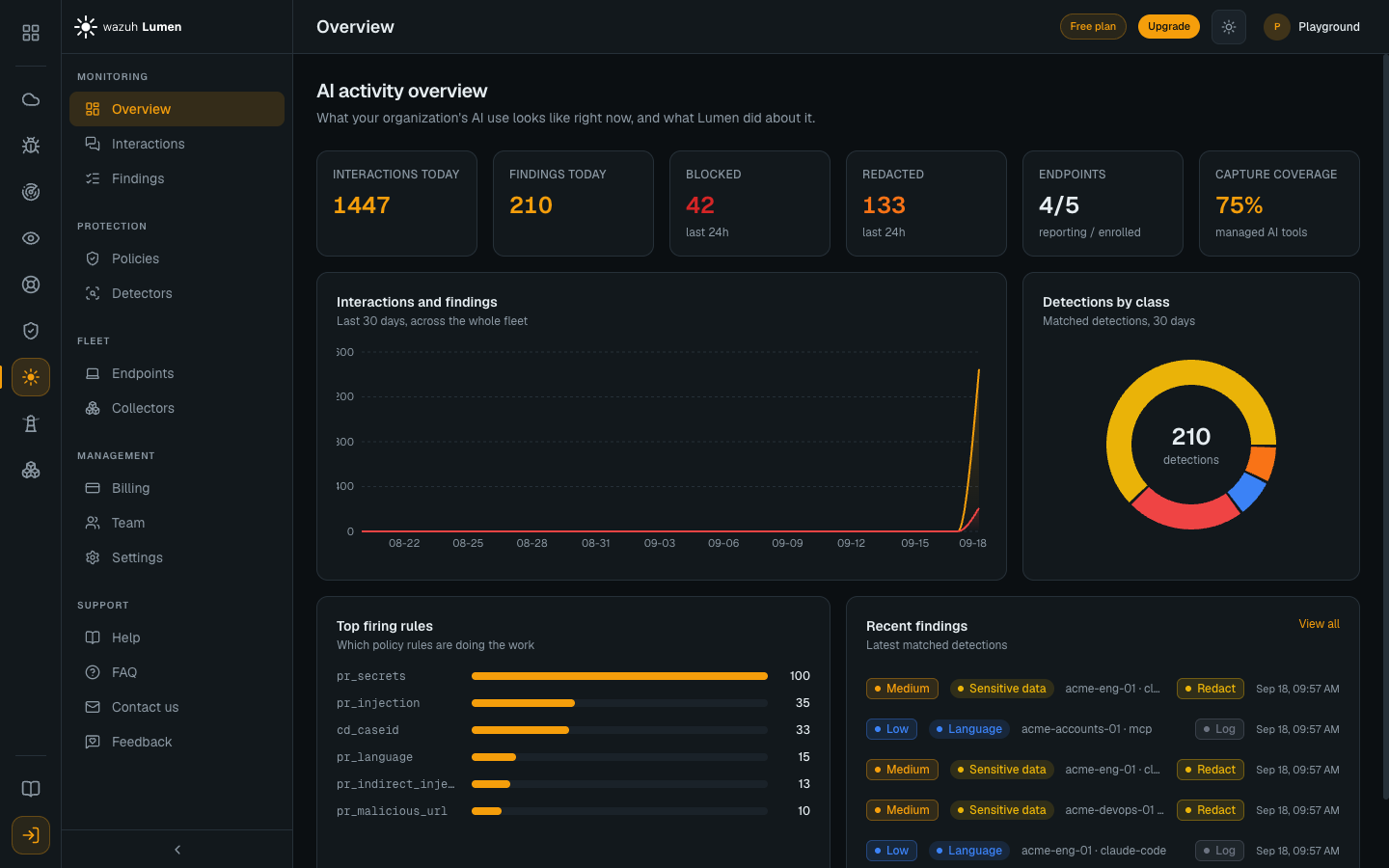Navigate to Policies under Protection

click(177, 258)
